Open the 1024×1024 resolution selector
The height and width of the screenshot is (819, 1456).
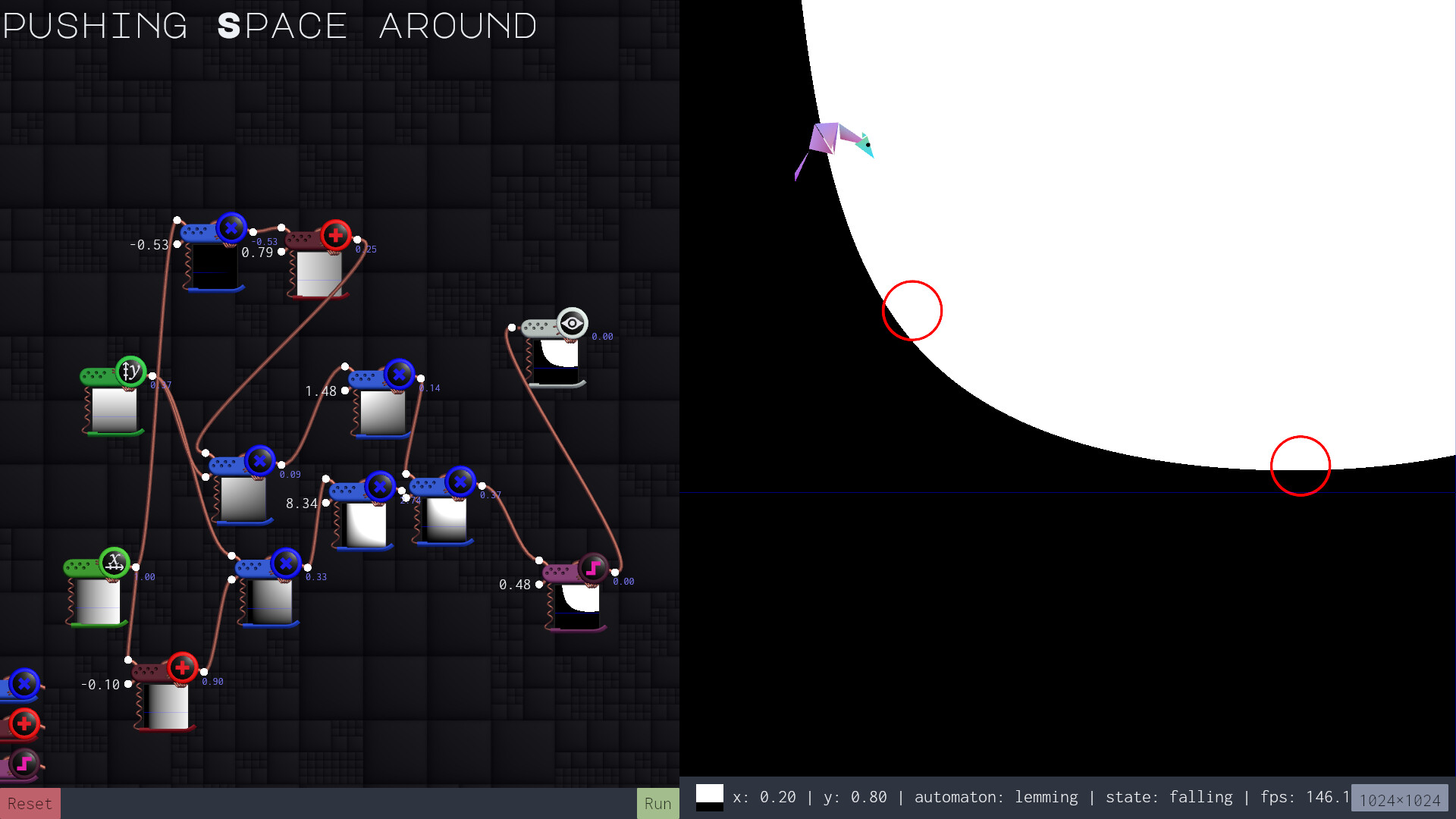[1399, 799]
